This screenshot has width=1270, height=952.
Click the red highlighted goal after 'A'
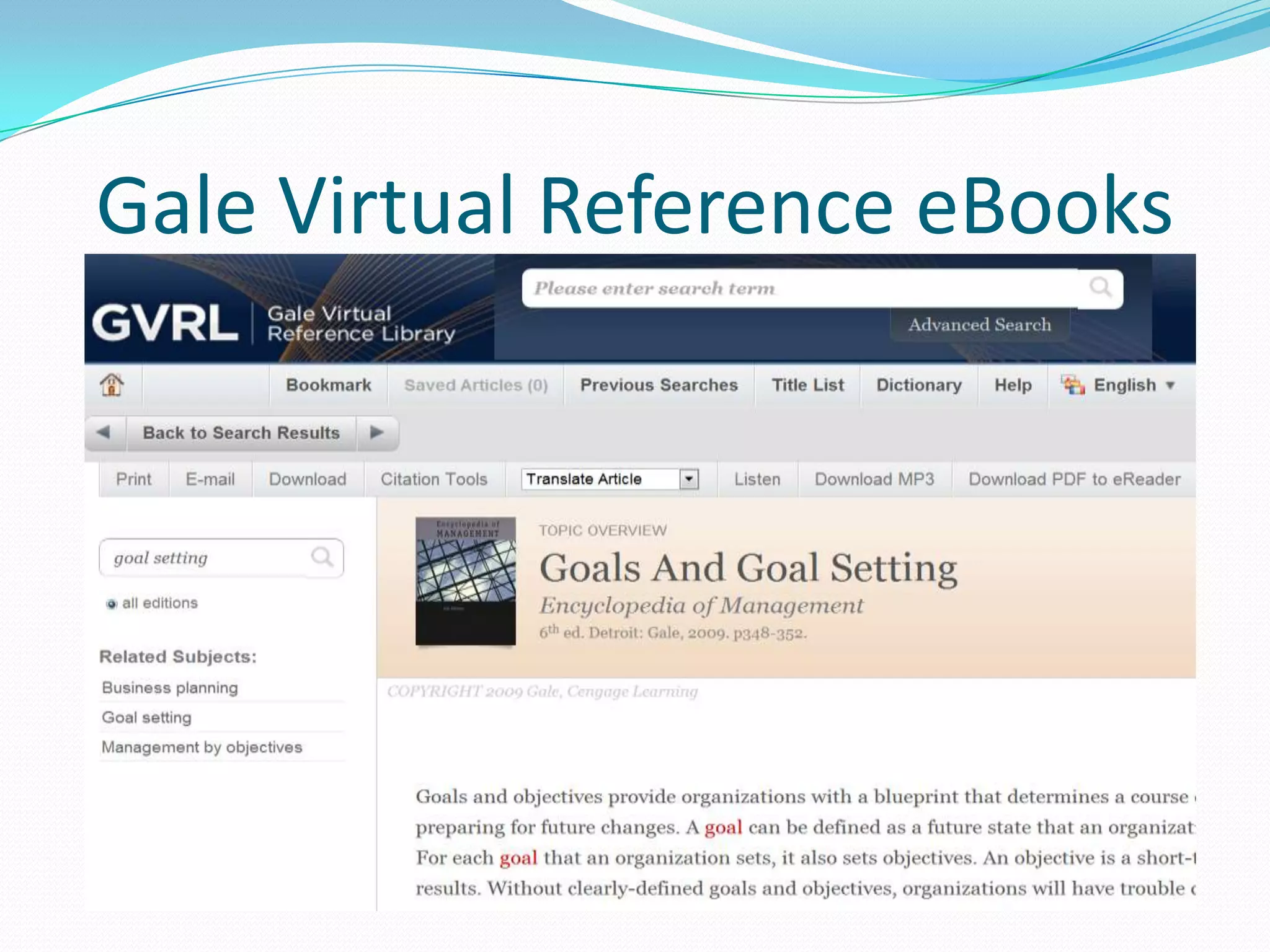[723, 828]
